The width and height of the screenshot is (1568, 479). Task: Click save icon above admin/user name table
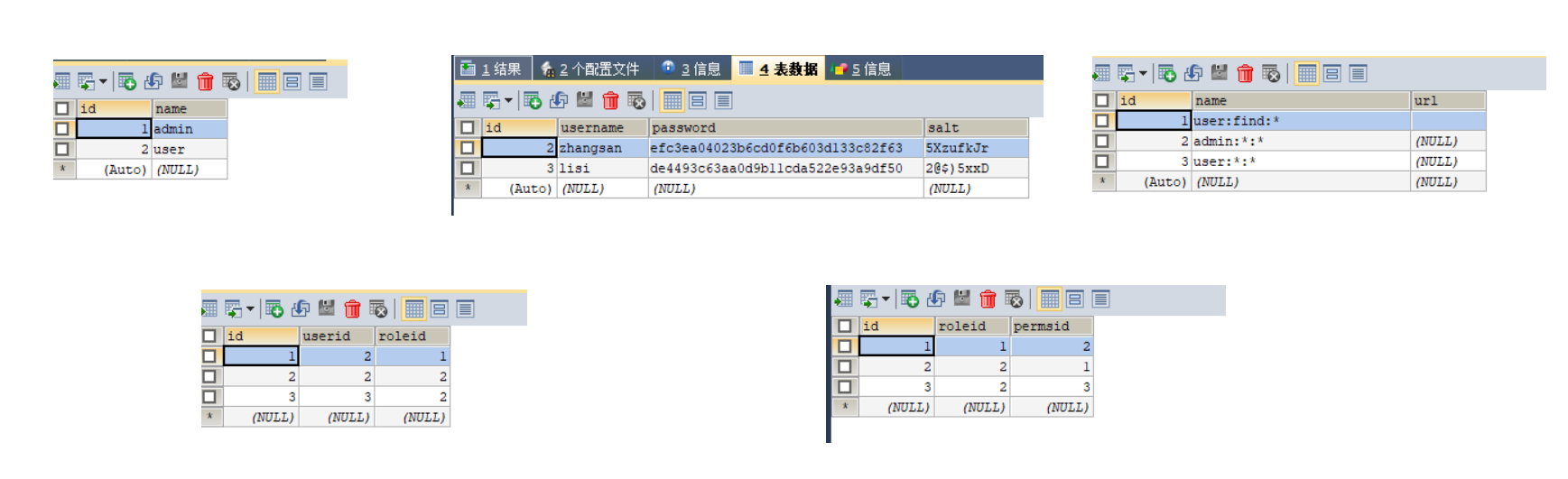(180, 81)
